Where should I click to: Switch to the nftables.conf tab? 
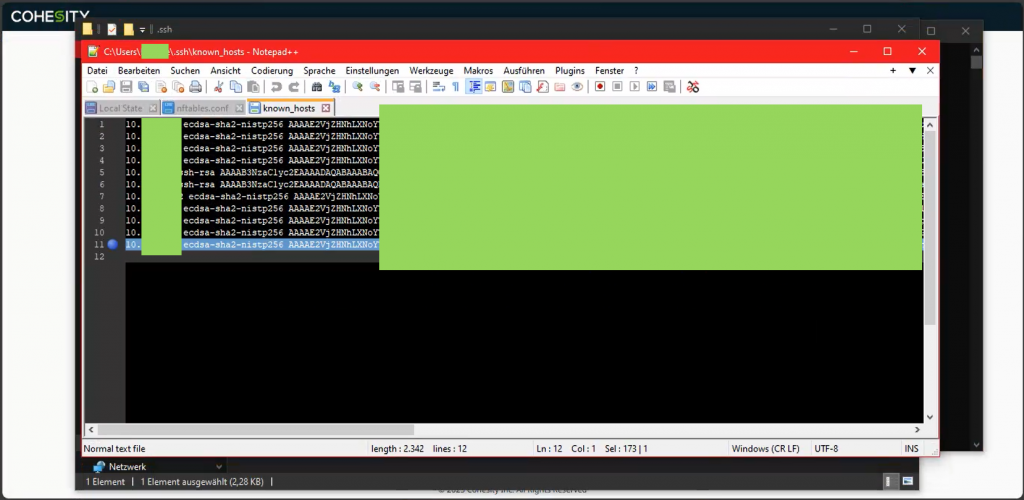202,108
